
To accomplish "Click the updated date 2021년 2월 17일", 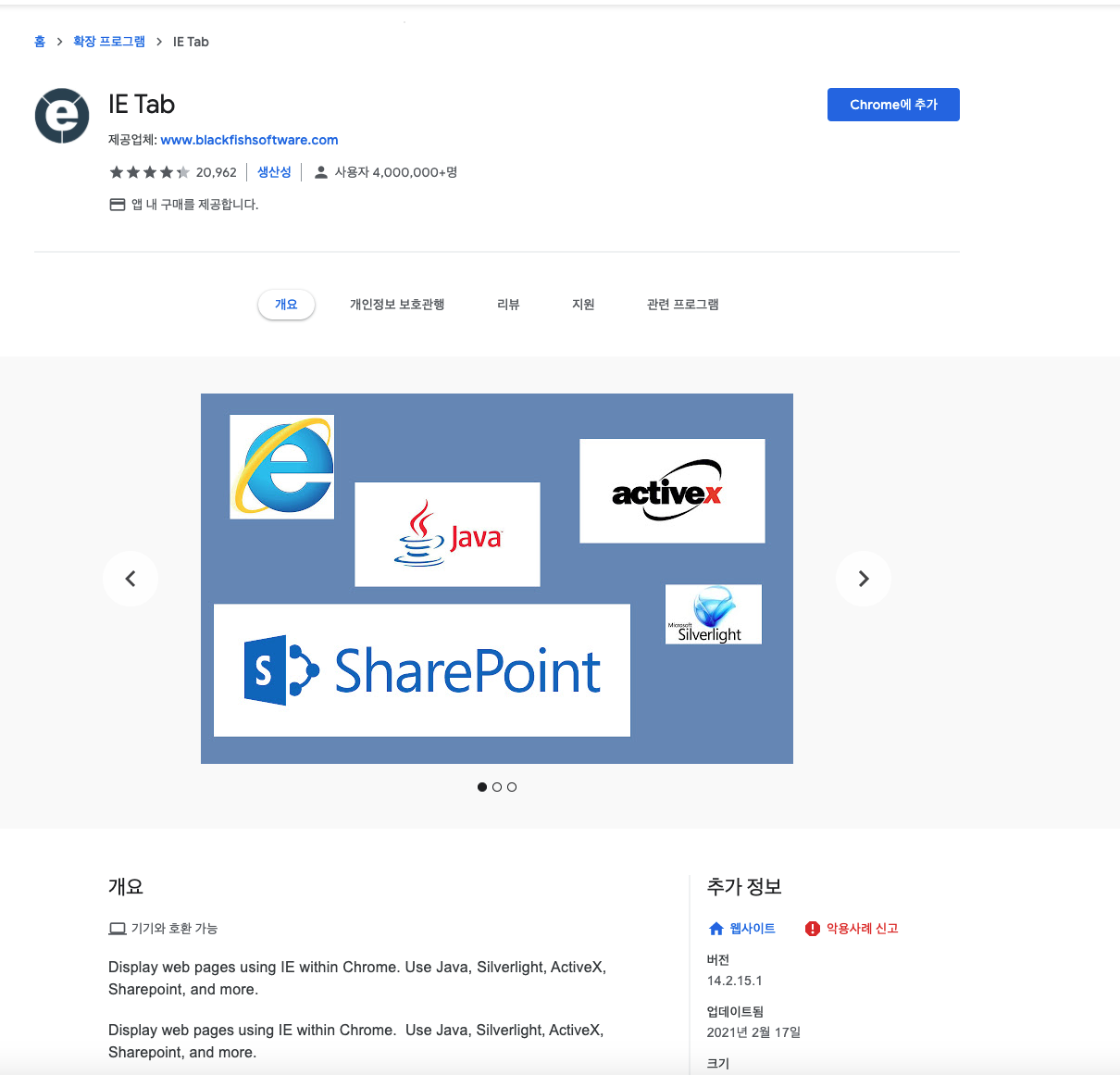I will click(x=753, y=1032).
